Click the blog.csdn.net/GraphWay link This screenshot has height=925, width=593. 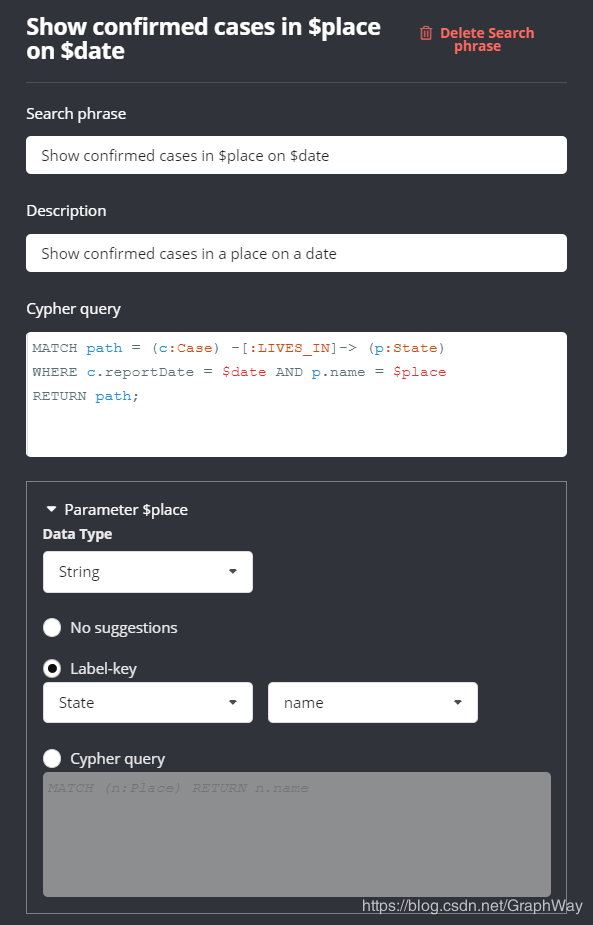pyautogui.click(x=472, y=906)
